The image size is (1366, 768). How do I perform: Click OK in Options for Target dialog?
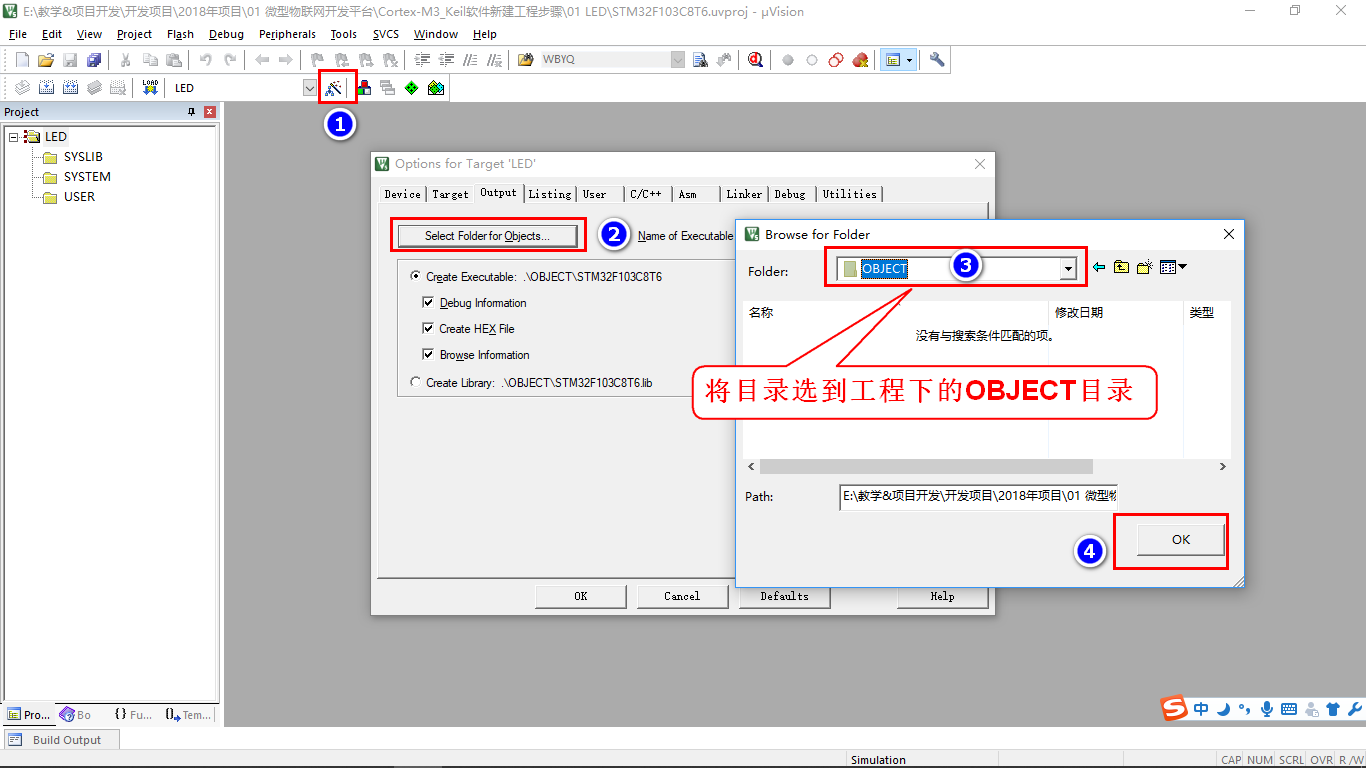point(580,596)
